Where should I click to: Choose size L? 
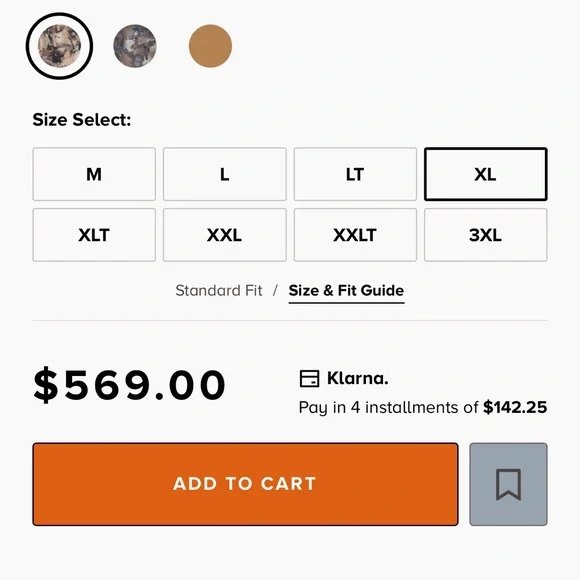(225, 174)
